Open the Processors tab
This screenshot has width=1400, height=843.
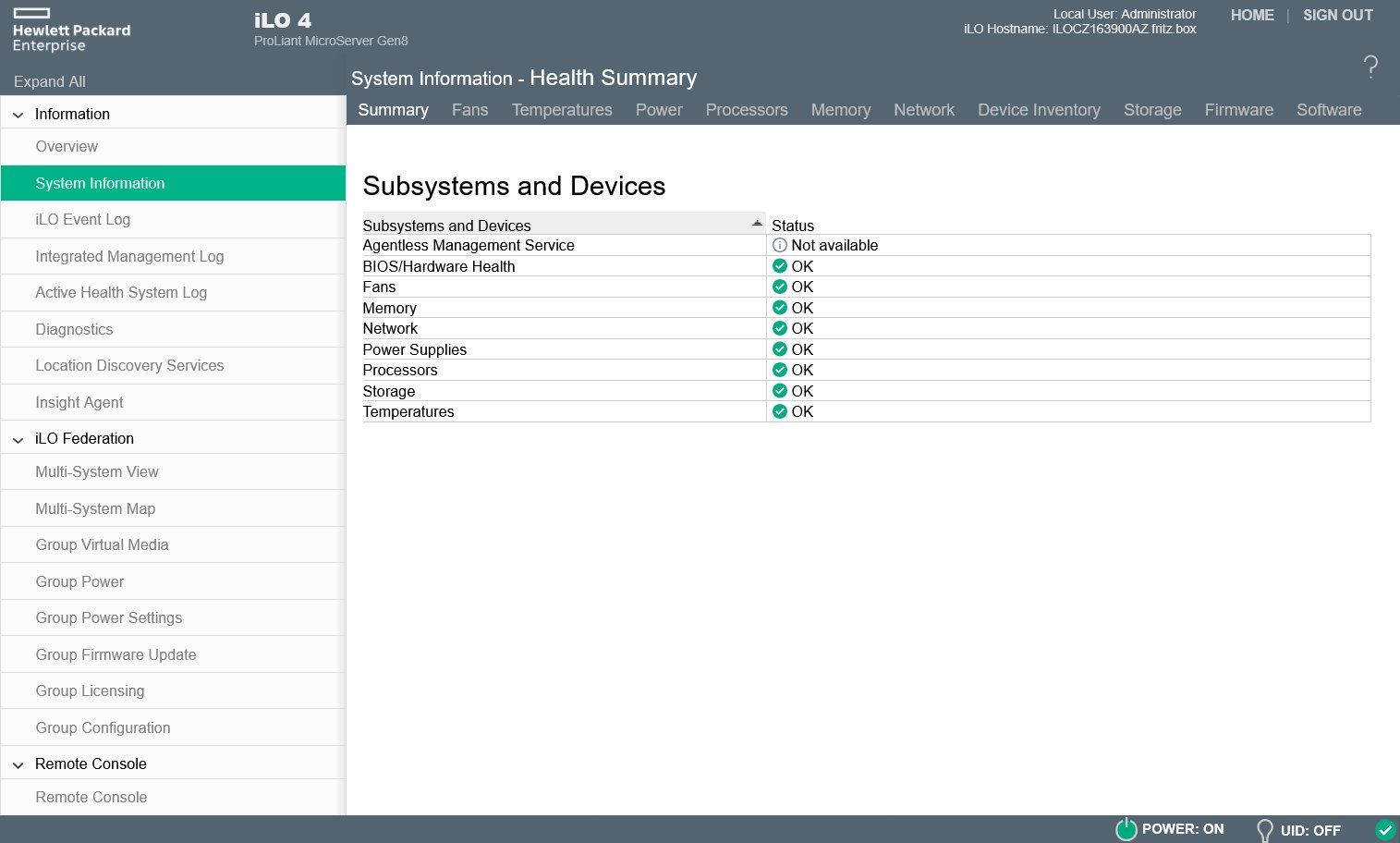point(747,110)
